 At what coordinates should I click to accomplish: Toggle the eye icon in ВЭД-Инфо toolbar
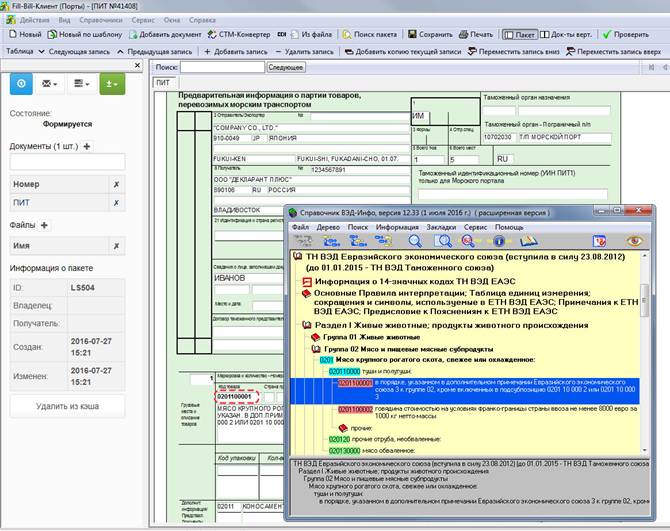[x=634, y=241]
